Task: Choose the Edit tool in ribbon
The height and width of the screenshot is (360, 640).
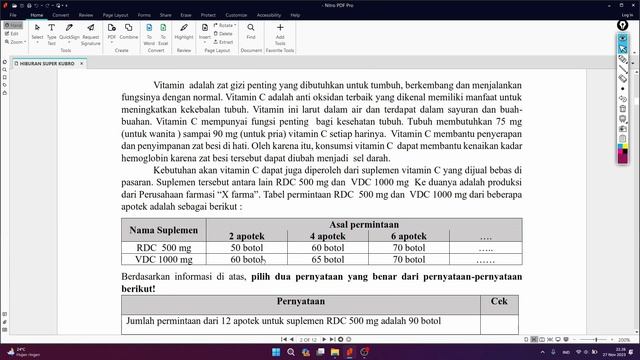Action: [x=12, y=33]
